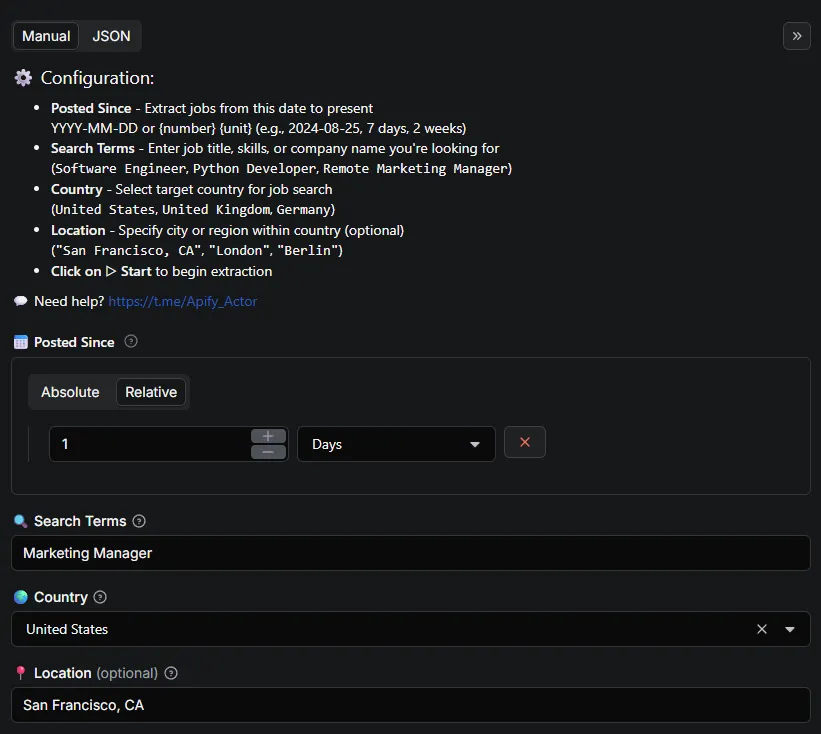Click the help icon next to Posted Since
Image resolution: width=821 pixels, height=734 pixels.
coord(131,341)
